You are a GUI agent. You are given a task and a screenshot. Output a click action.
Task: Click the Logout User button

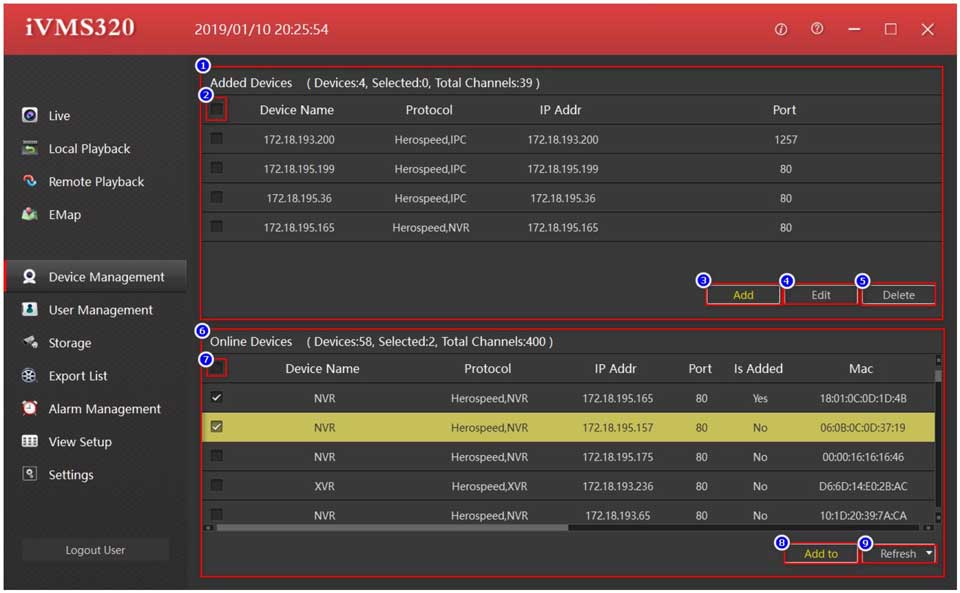(x=95, y=550)
